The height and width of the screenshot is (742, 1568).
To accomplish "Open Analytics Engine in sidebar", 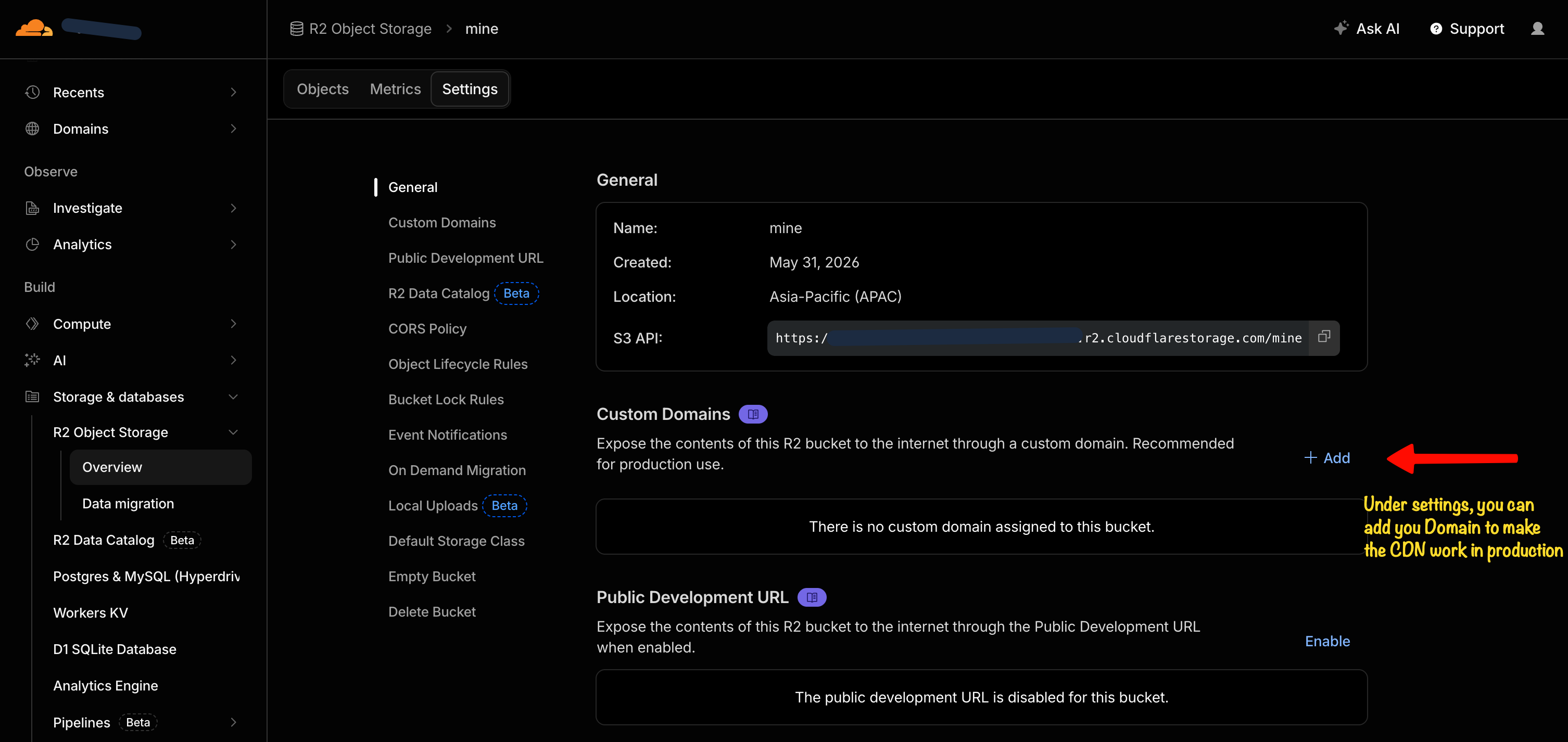I will pyautogui.click(x=105, y=685).
